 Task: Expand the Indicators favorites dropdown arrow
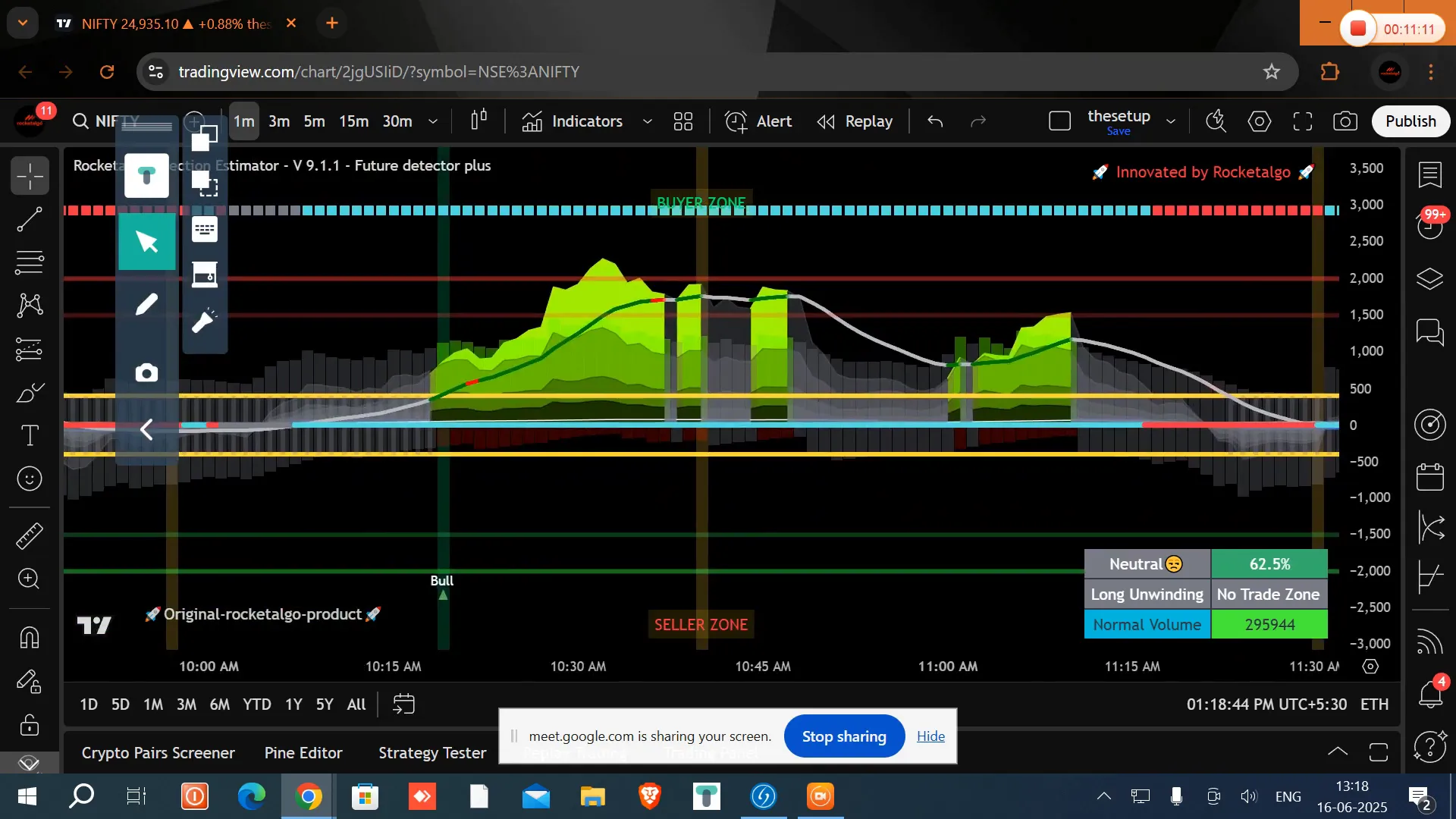click(x=648, y=121)
